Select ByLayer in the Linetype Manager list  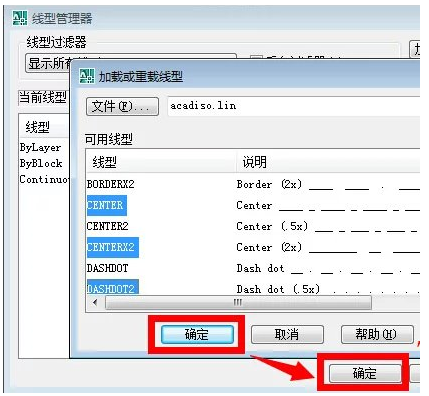point(41,147)
